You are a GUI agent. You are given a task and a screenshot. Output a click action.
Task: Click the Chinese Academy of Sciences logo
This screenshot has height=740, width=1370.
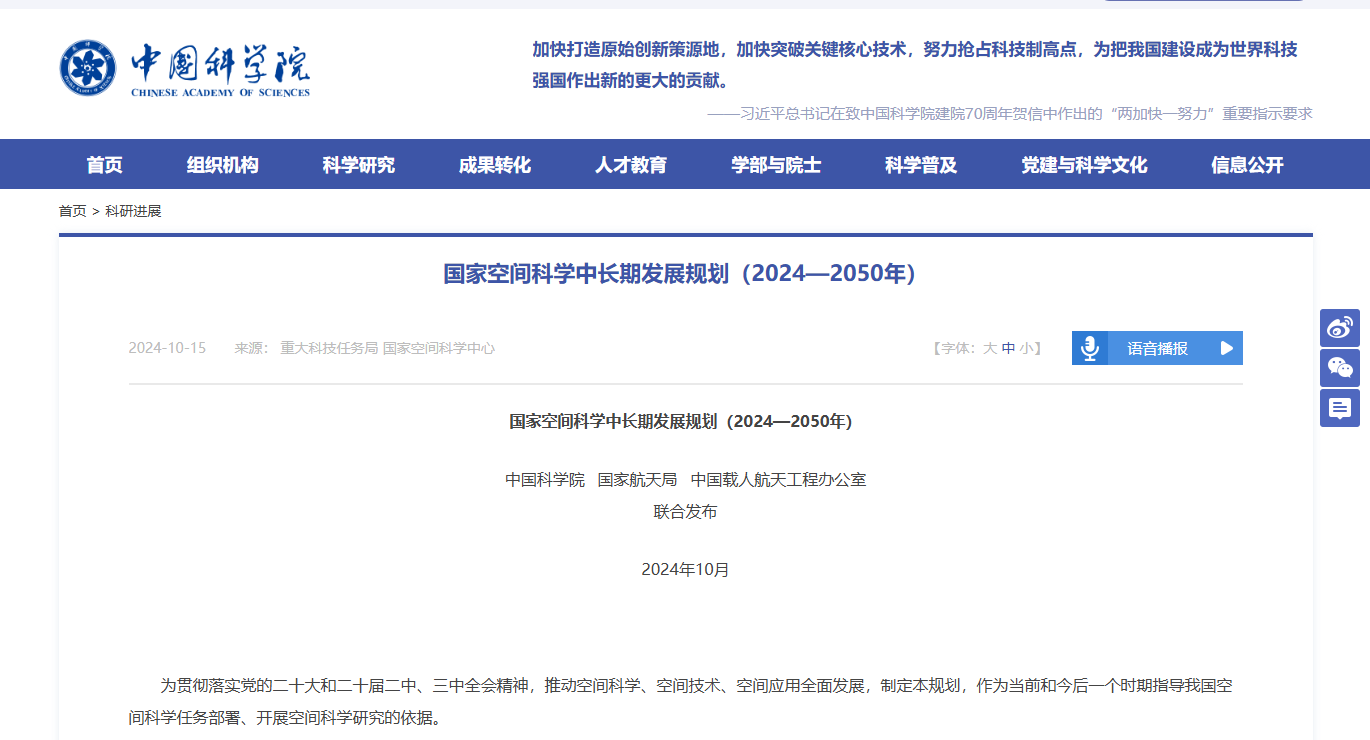point(185,69)
